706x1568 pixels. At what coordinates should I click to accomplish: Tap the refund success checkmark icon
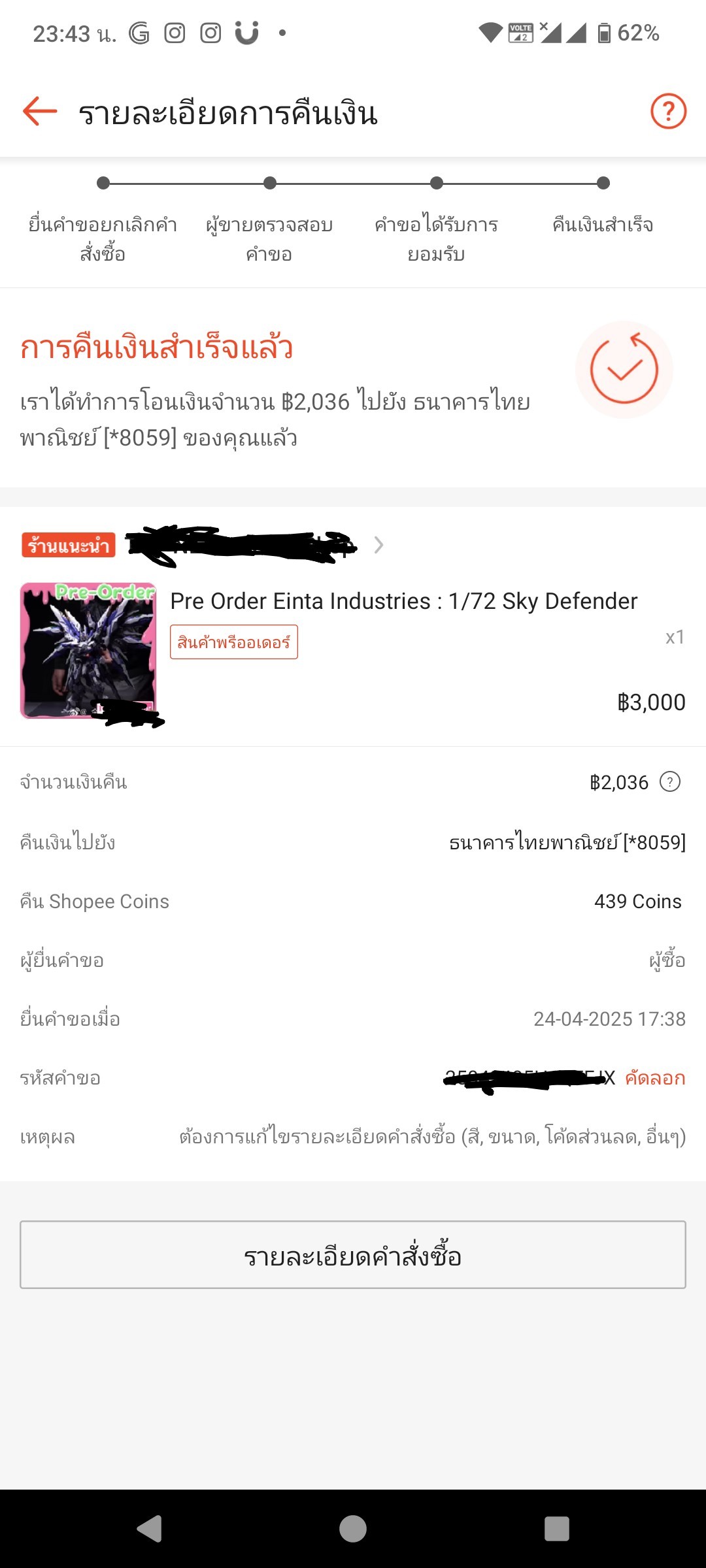pyautogui.click(x=624, y=369)
